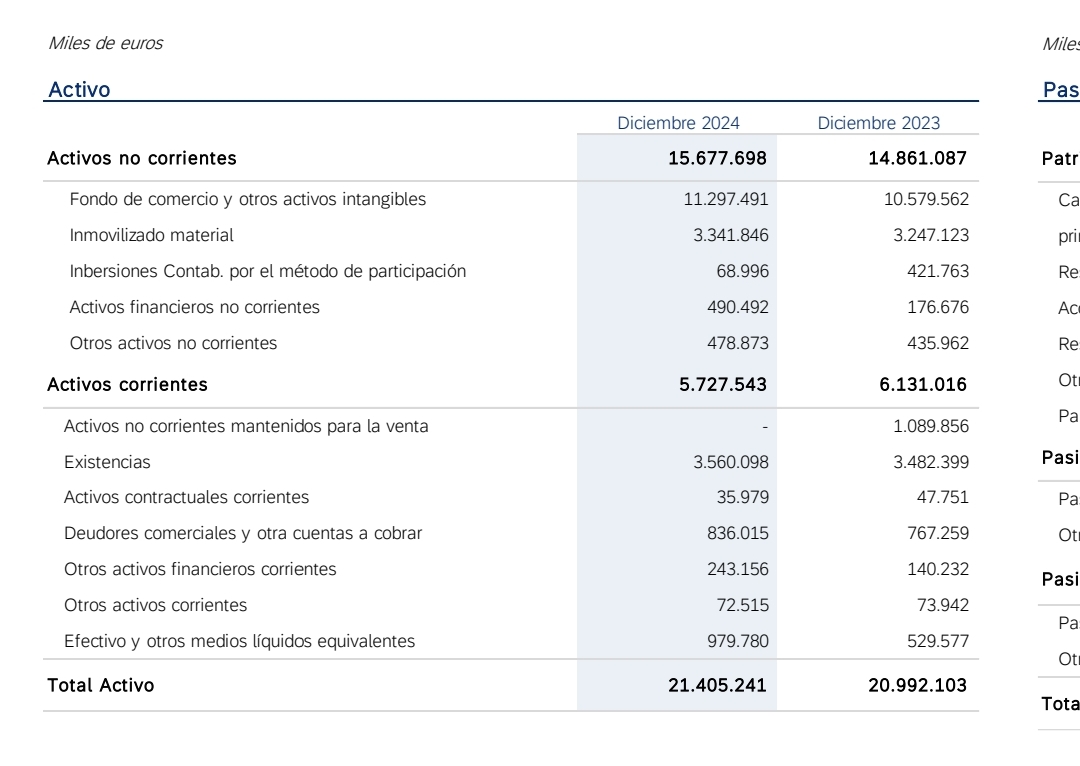This screenshot has height=766, width=1080.
Task: Select value 11.297.491
Action: tap(726, 200)
